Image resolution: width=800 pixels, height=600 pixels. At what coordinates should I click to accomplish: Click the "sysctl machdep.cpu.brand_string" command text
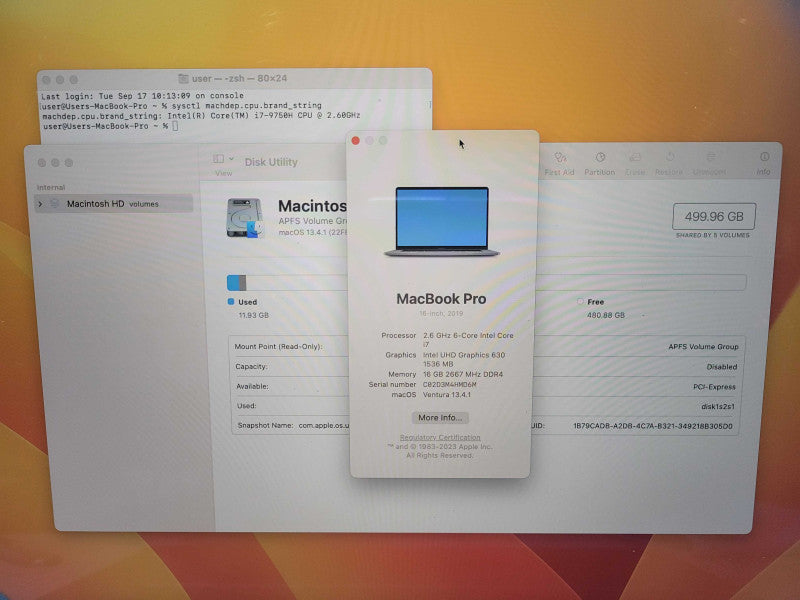(x=246, y=106)
